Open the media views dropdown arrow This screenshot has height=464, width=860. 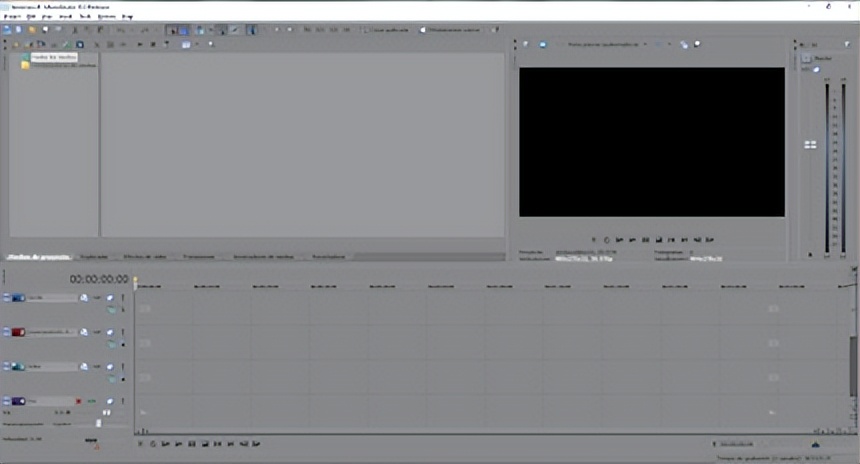197,44
